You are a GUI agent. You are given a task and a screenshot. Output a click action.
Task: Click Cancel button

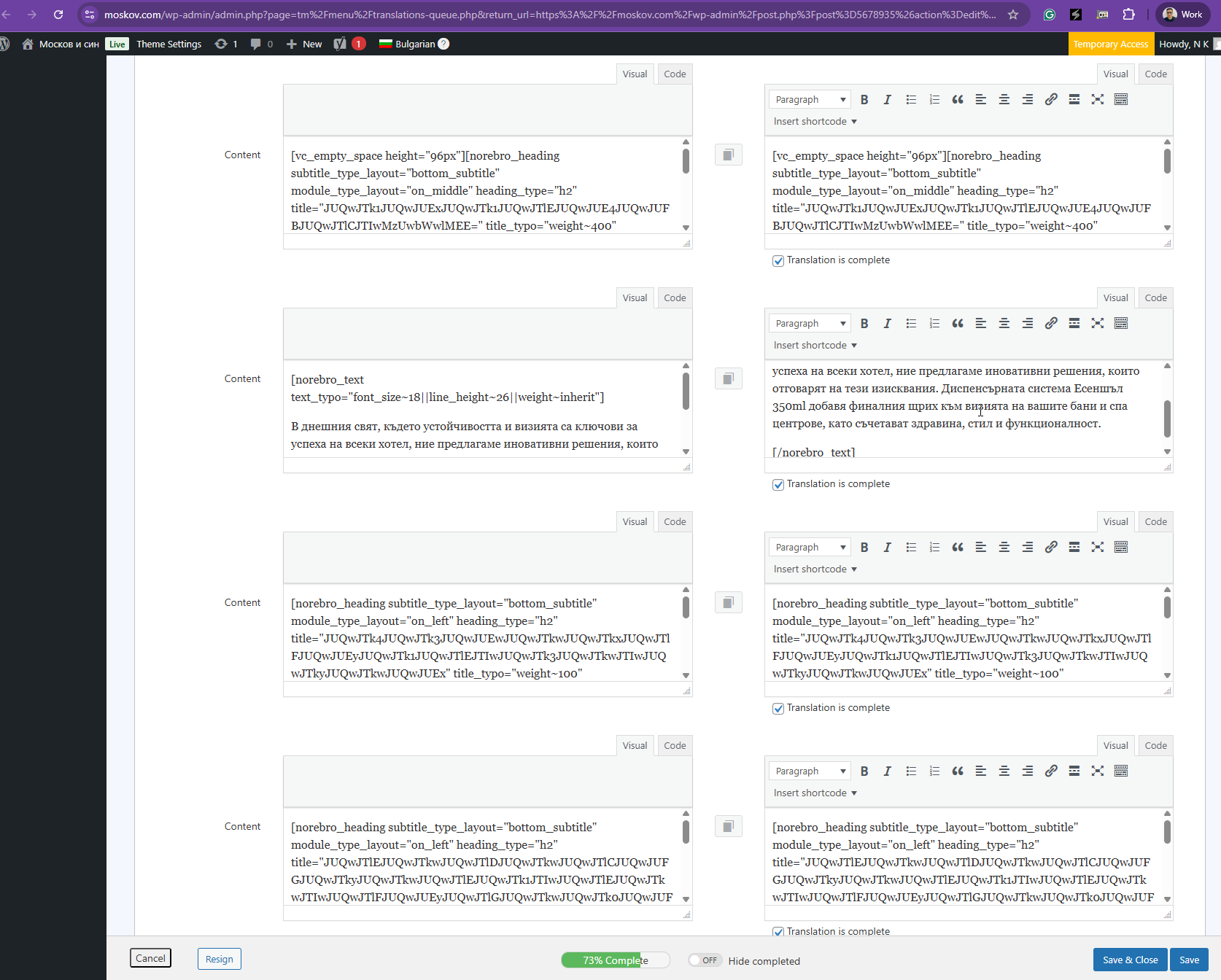click(150, 958)
